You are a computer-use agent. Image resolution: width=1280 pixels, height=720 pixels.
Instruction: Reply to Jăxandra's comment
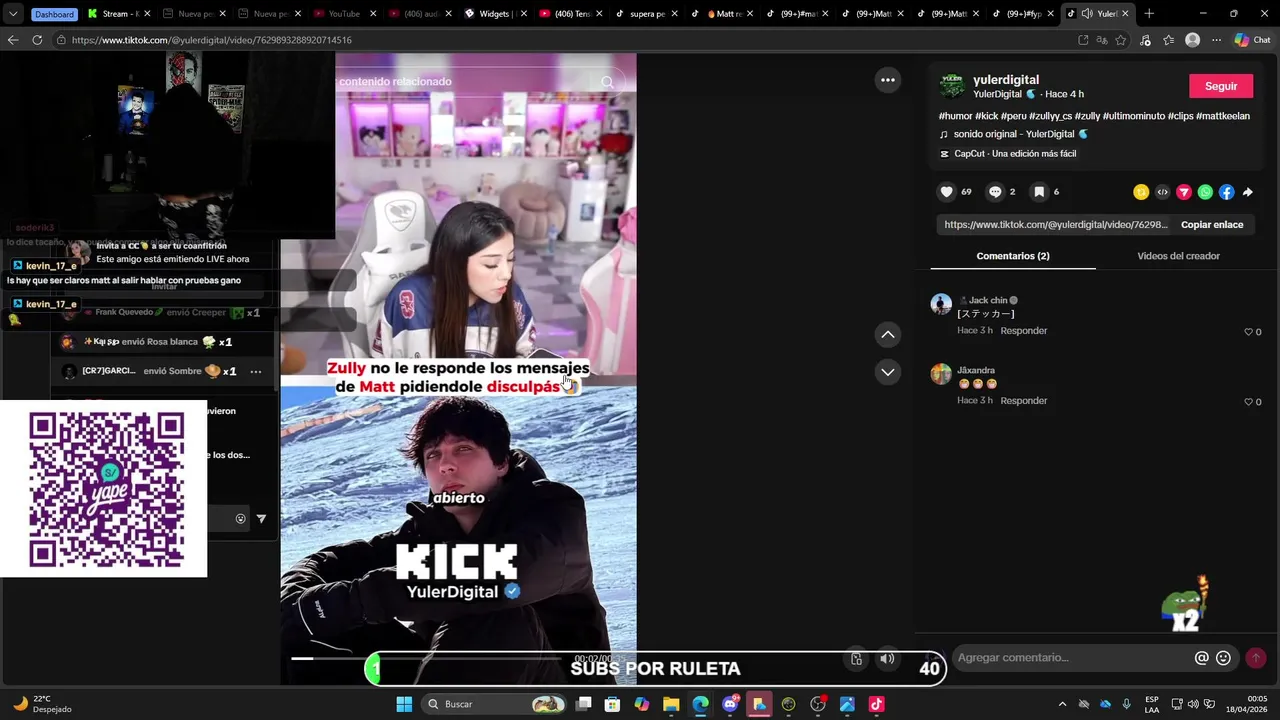coord(1024,401)
